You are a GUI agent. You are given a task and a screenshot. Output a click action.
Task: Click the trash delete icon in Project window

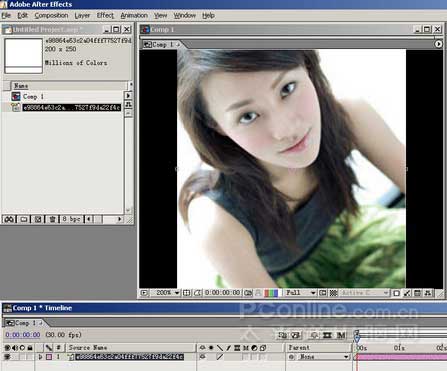52,219
